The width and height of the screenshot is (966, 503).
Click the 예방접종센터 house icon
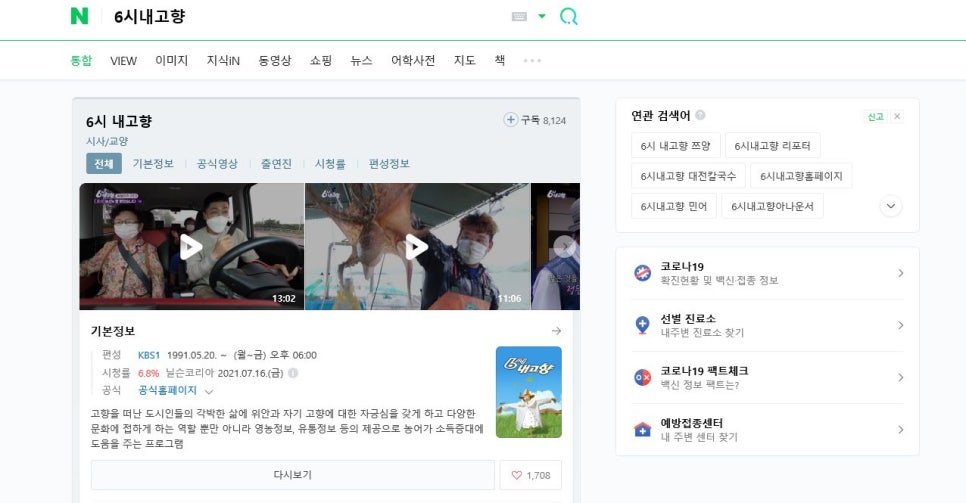pos(643,430)
